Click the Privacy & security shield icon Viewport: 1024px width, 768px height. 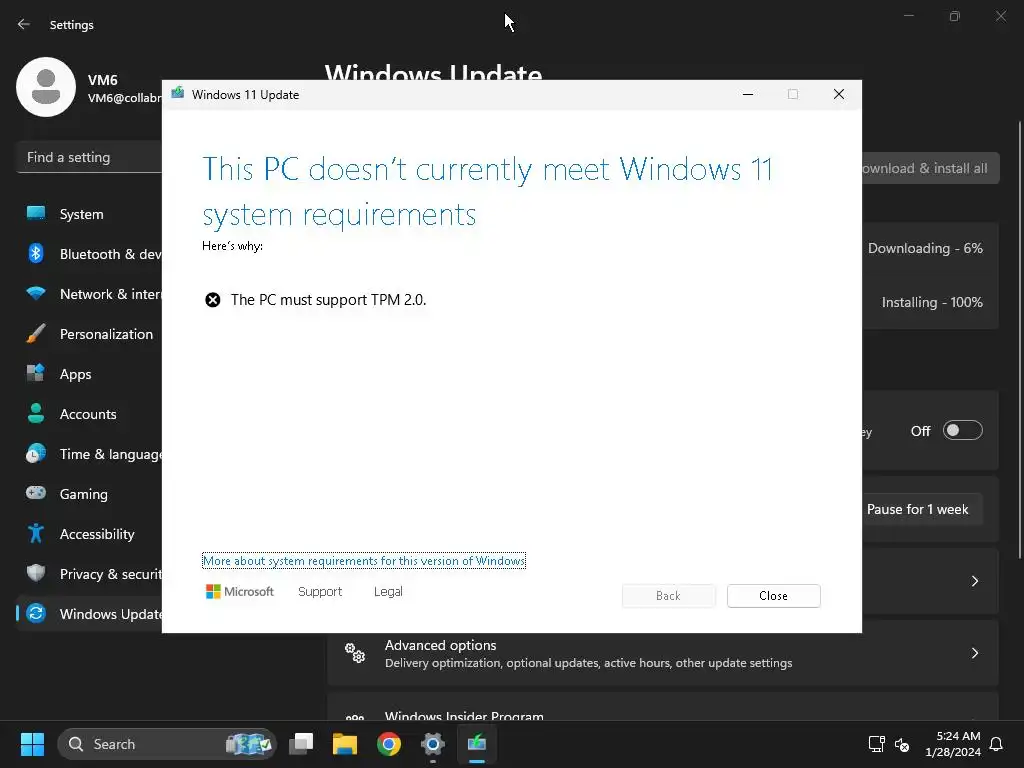pyautogui.click(x=36, y=573)
